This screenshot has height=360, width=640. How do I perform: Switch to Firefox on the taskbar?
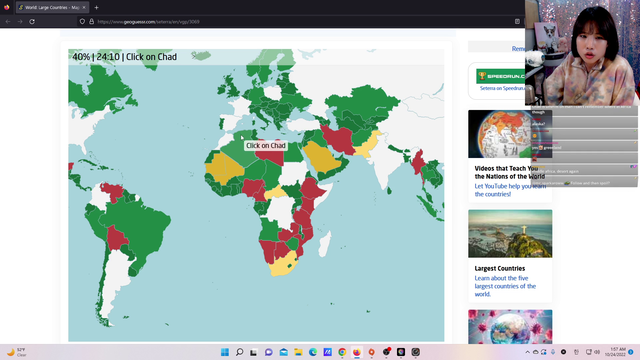coord(357,352)
